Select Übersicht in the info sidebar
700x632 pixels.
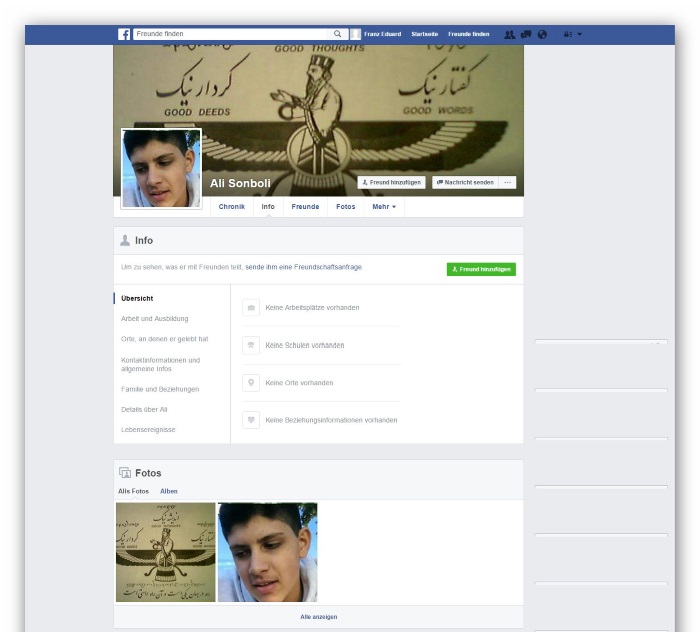[x=137, y=298]
